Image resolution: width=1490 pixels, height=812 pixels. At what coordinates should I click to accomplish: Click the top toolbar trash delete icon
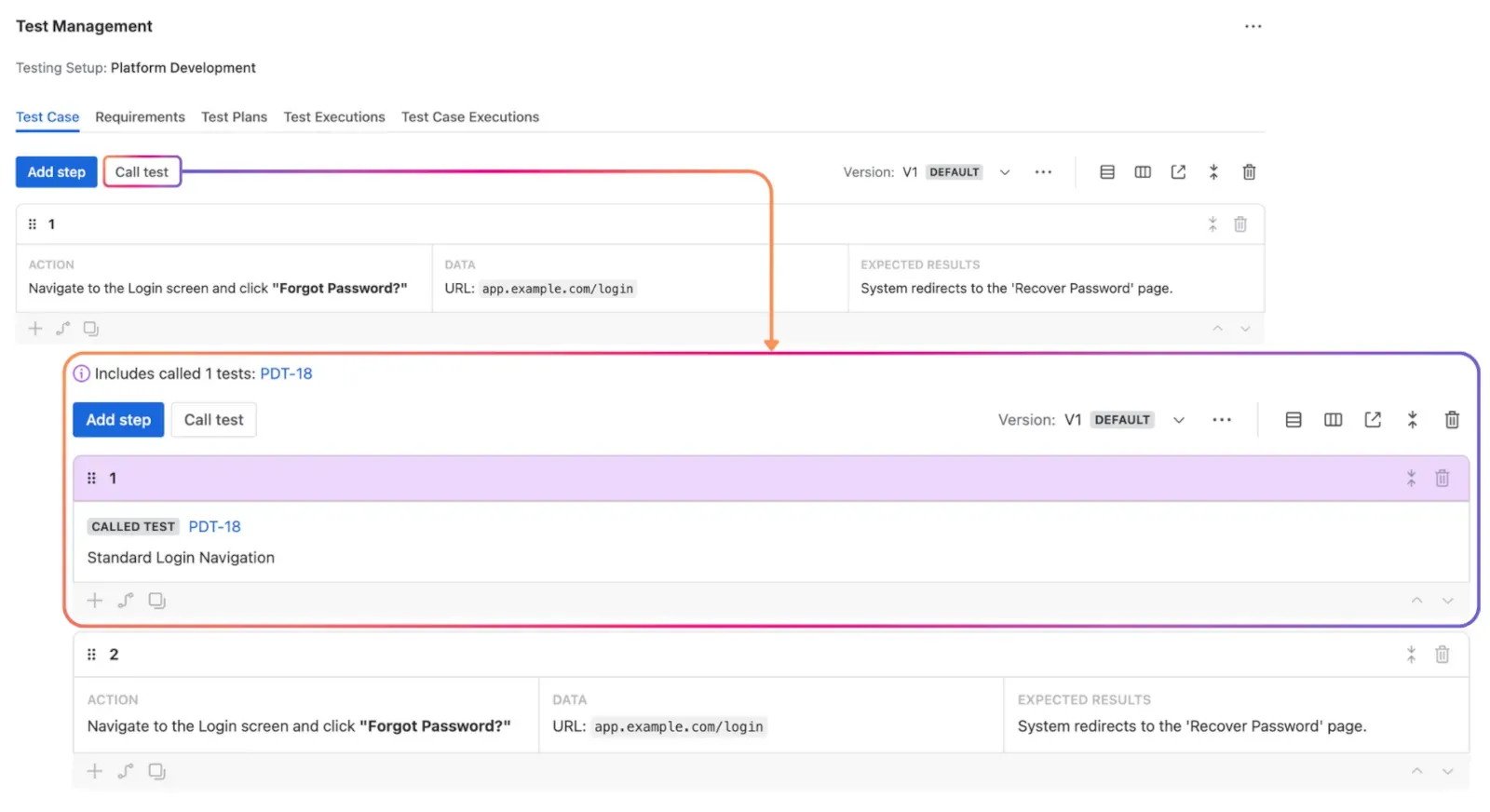[1249, 172]
